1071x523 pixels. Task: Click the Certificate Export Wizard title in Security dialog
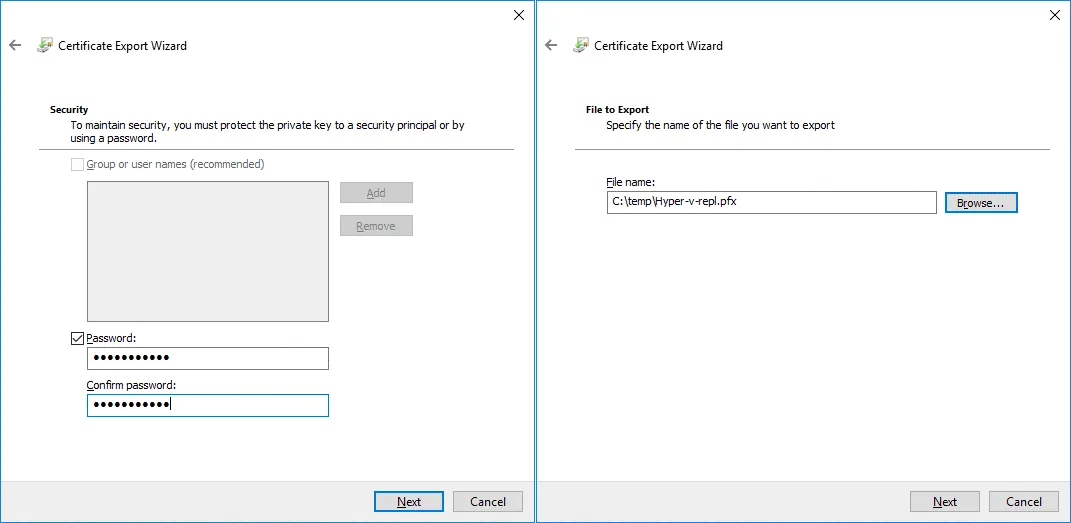pyautogui.click(x=122, y=46)
